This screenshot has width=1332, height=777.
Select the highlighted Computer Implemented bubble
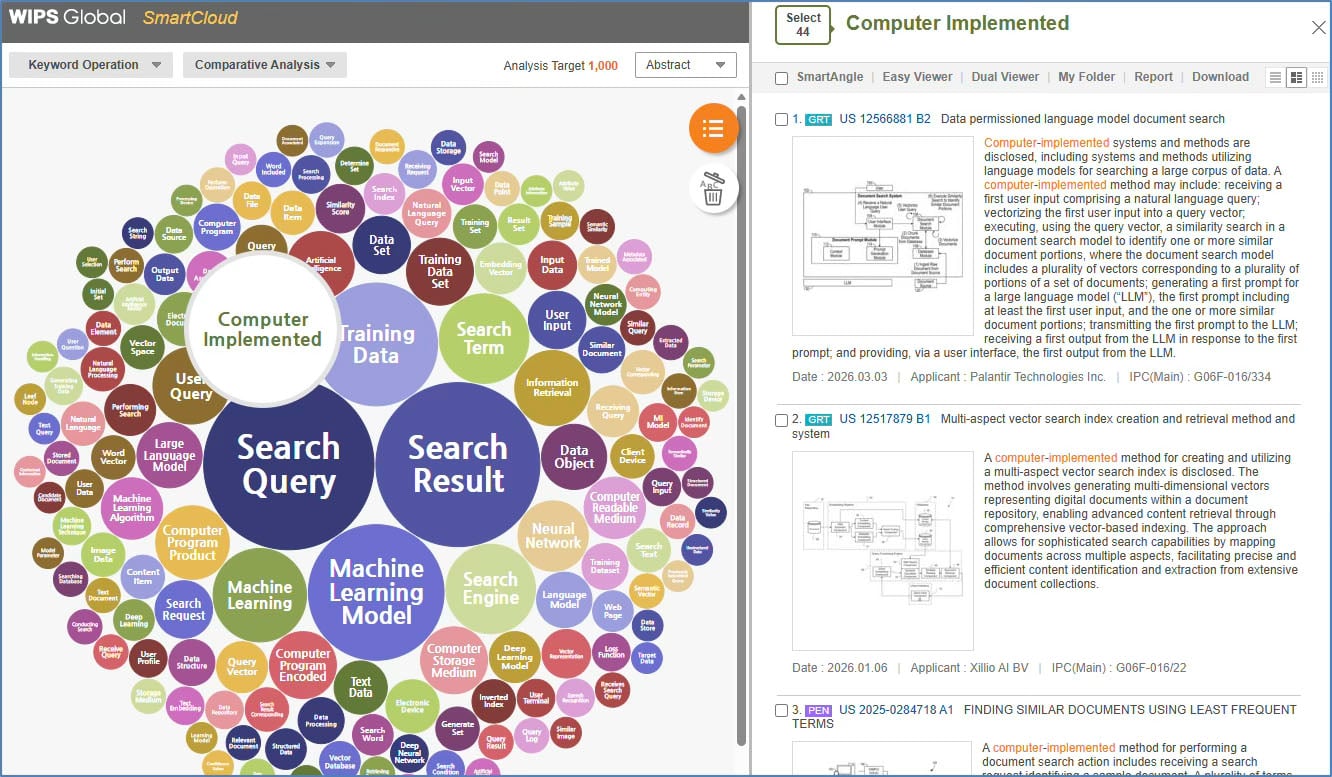pyautogui.click(x=263, y=329)
